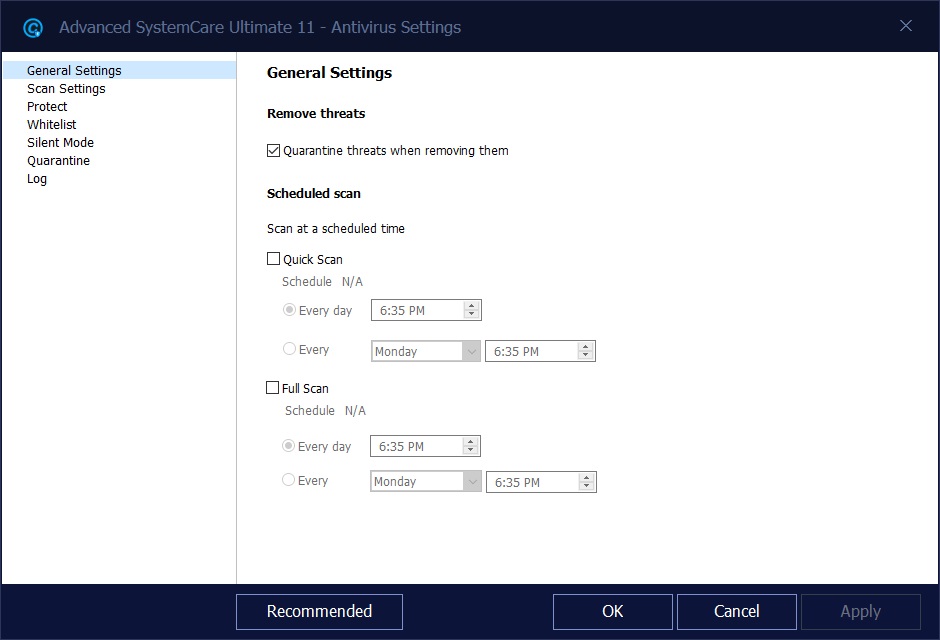The image size is (940, 640).
Task: Click the Remove threats heading
Action: [x=316, y=113]
